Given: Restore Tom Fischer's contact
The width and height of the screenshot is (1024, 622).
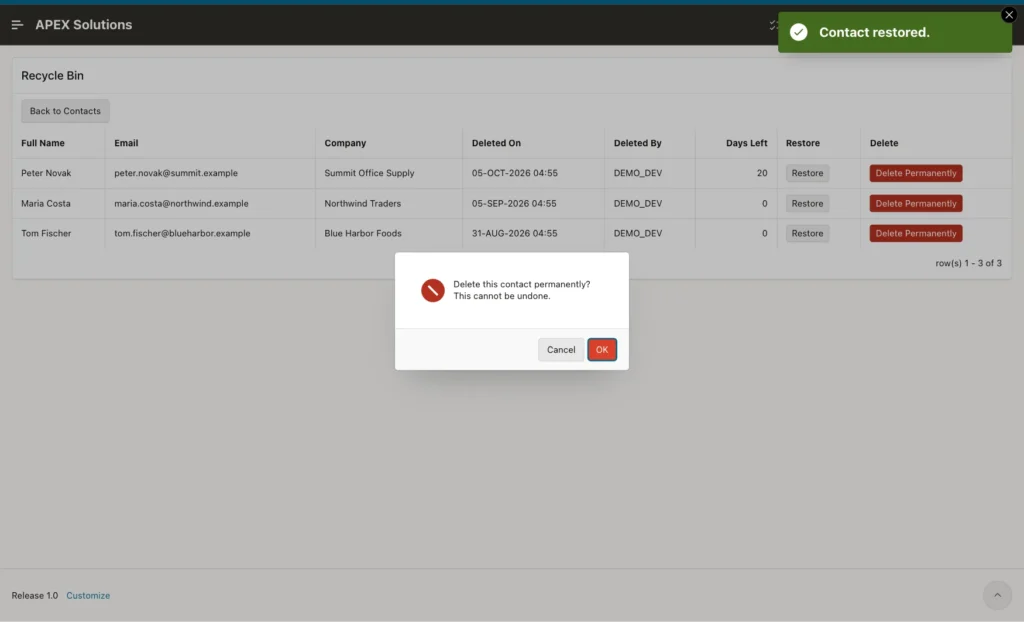Looking at the screenshot, I should (x=807, y=233).
